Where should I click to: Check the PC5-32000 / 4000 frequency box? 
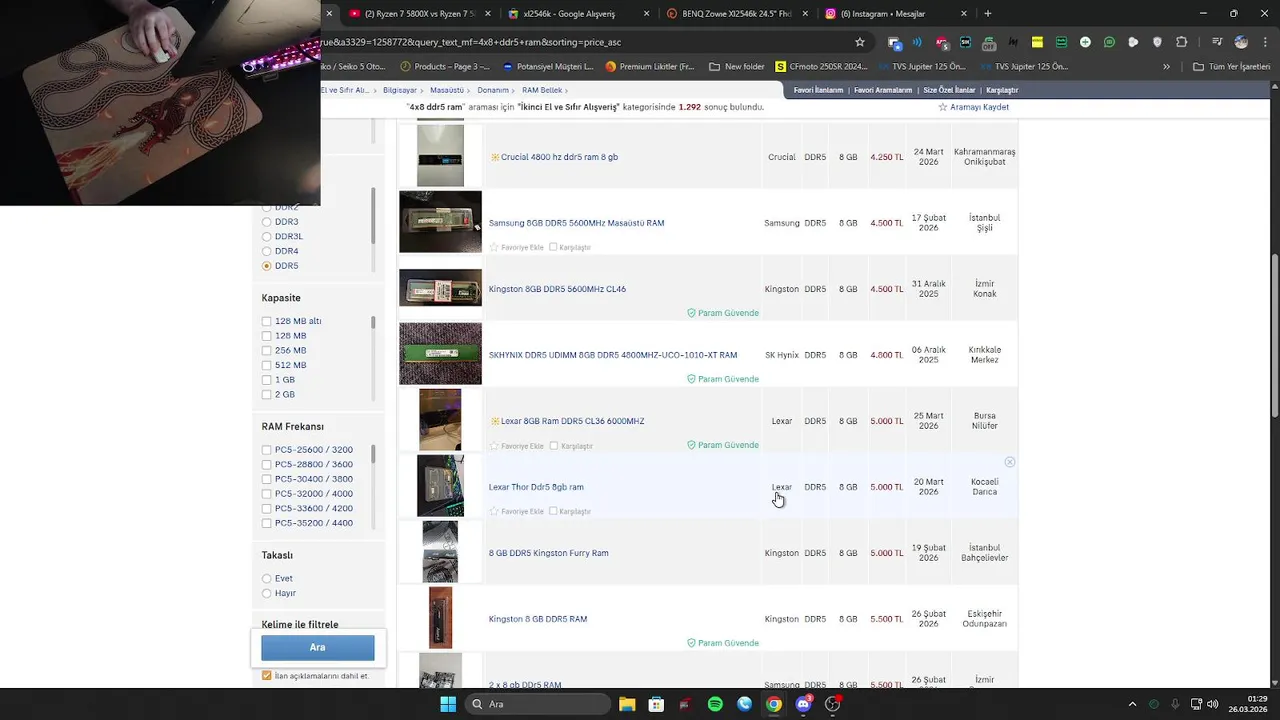point(266,494)
